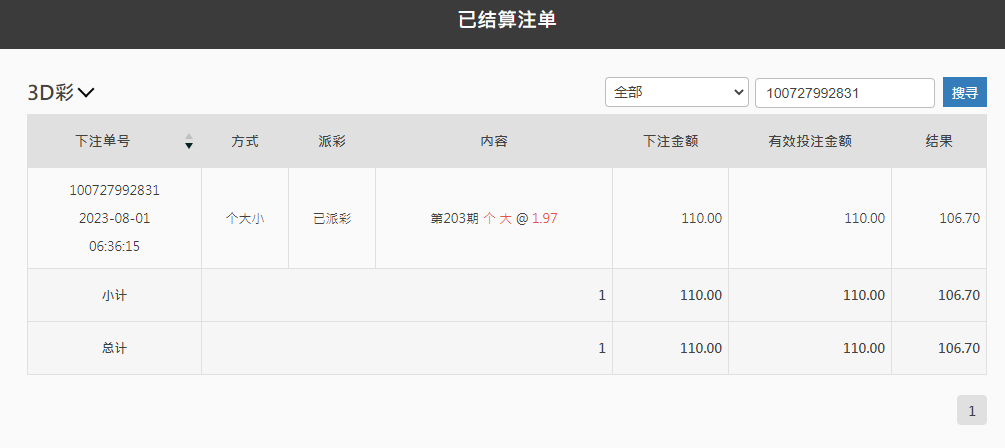Screen dimensions: 1005x448
Task: Click the 第203期 个 大 @ 1.97 bet content cell
Action: [494, 219]
